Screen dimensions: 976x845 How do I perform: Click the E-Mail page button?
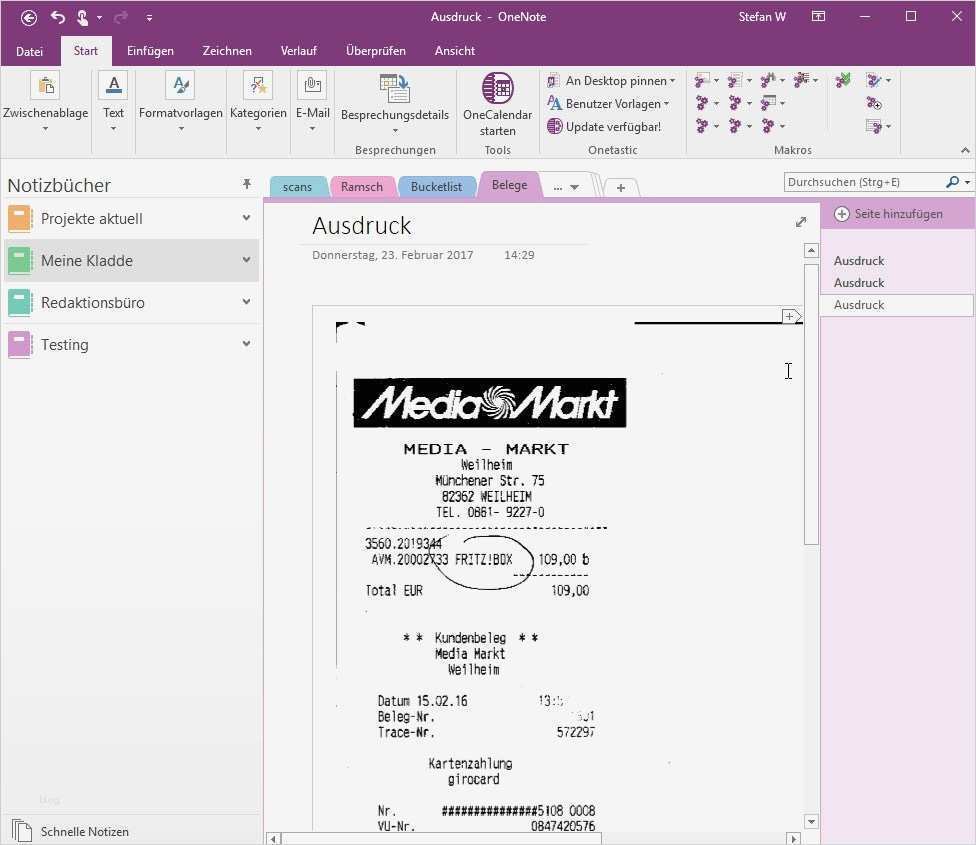tap(312, 103)
